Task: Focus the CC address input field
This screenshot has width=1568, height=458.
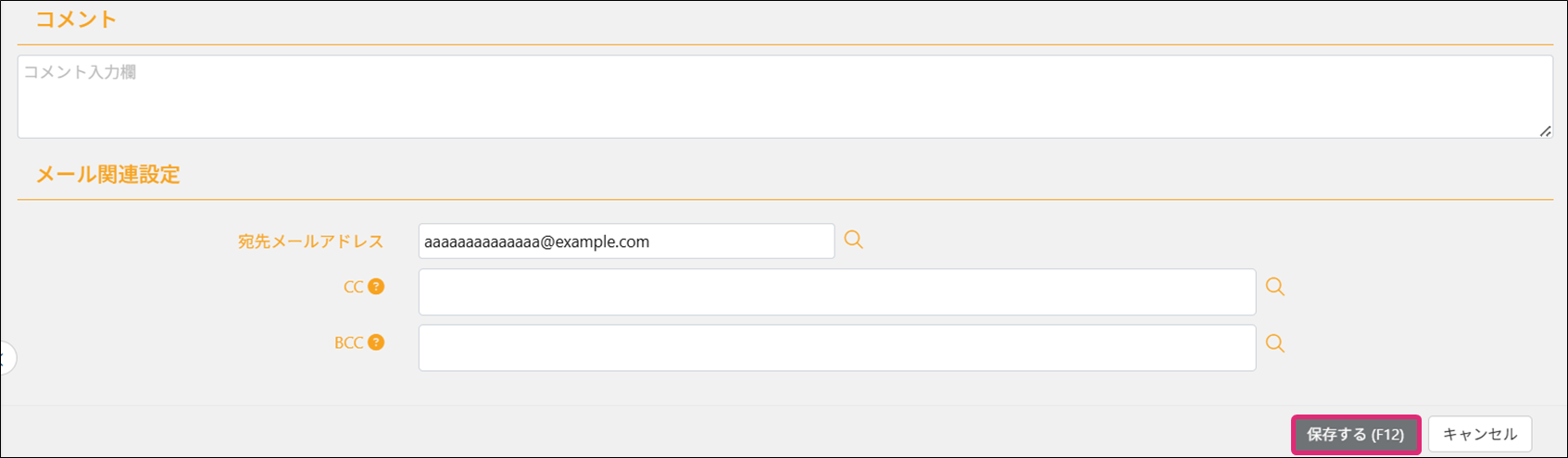Action: [x=836, y=292]
